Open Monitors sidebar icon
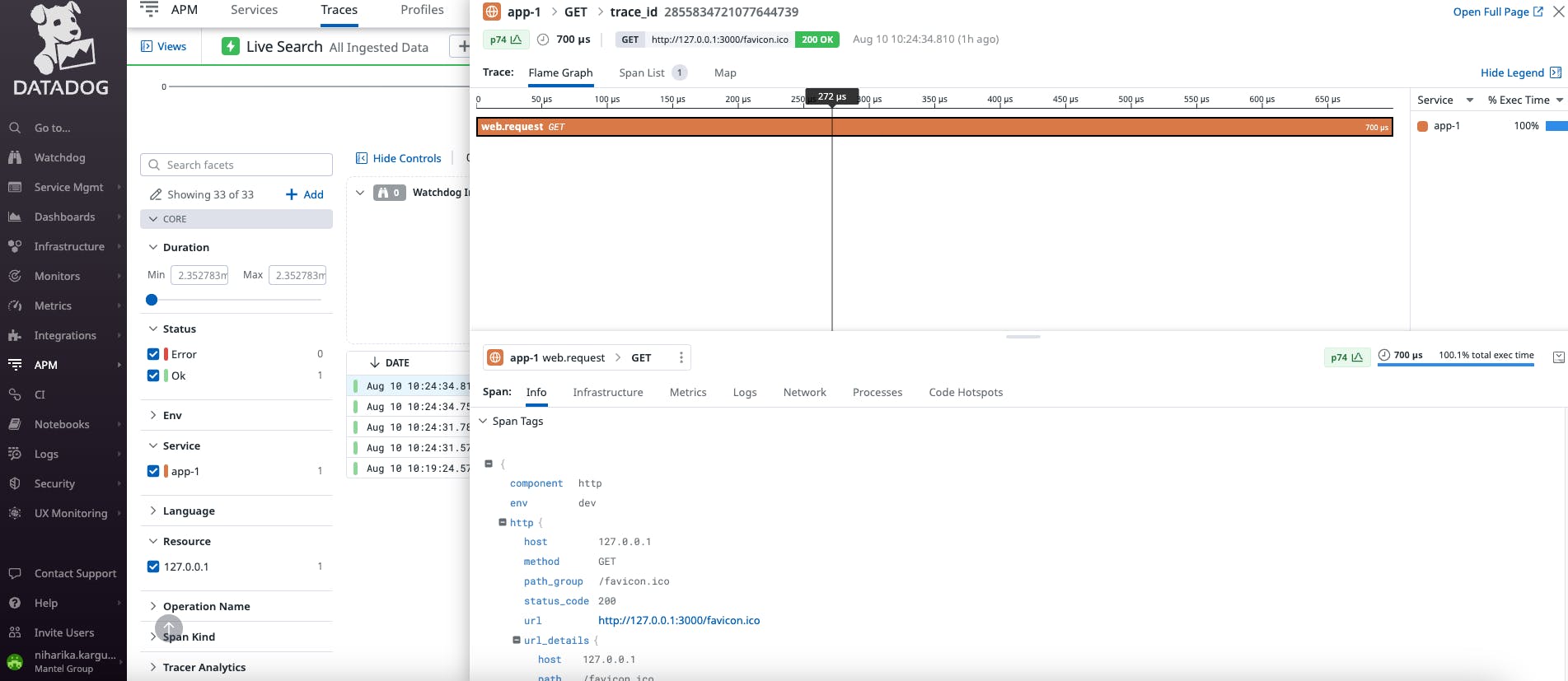This screenshot has width=1568, height=681. point(15,276)
